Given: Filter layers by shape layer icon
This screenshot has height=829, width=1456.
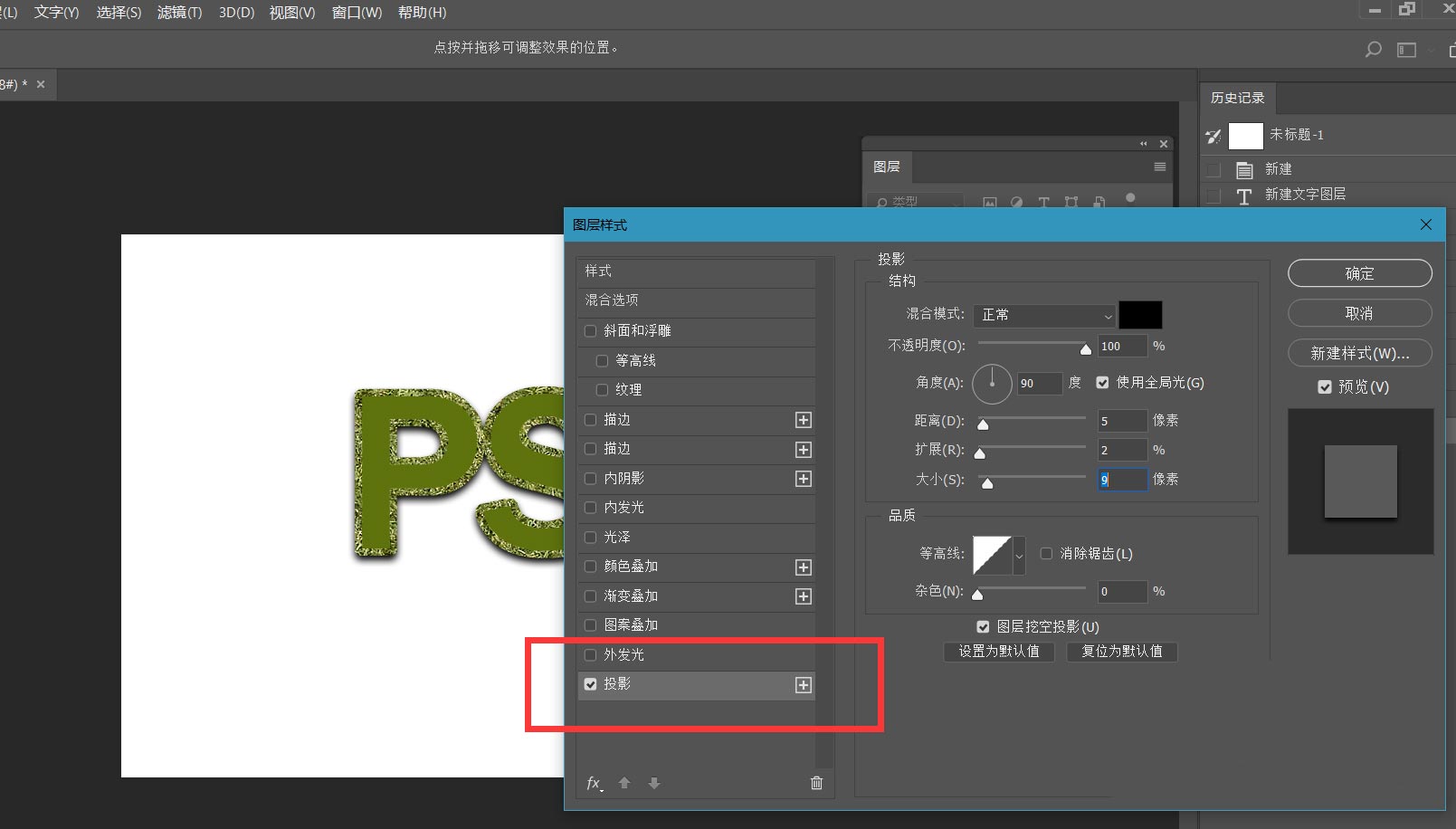Looking at the screenshot, I should click(1071, 203).
